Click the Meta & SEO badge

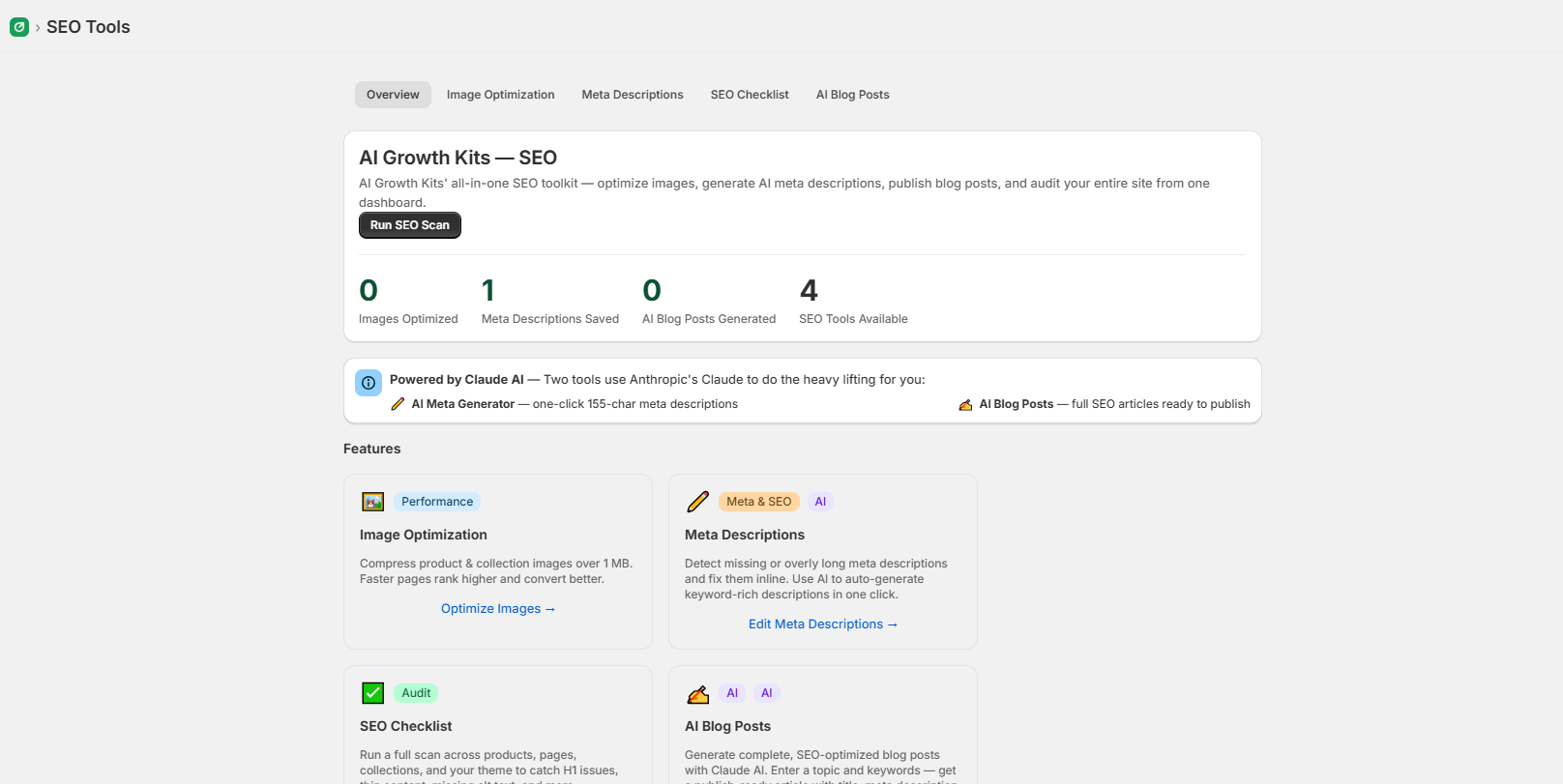[759, 502]
